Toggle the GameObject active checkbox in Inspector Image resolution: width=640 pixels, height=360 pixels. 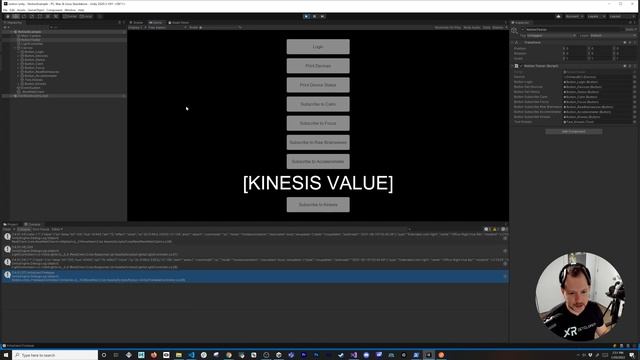[523, 29]
